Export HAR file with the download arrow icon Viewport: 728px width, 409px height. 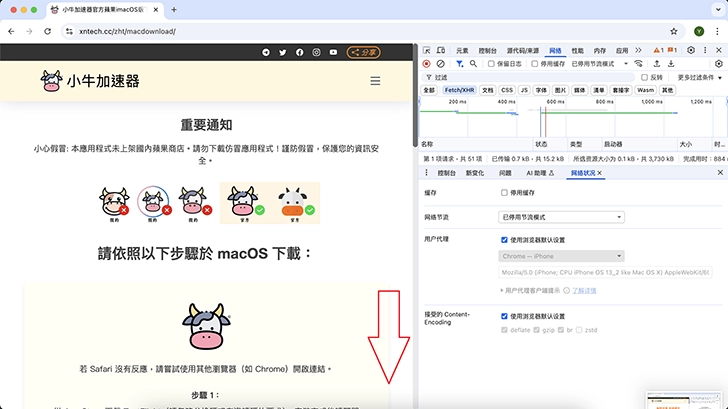(x=671, y=64)
